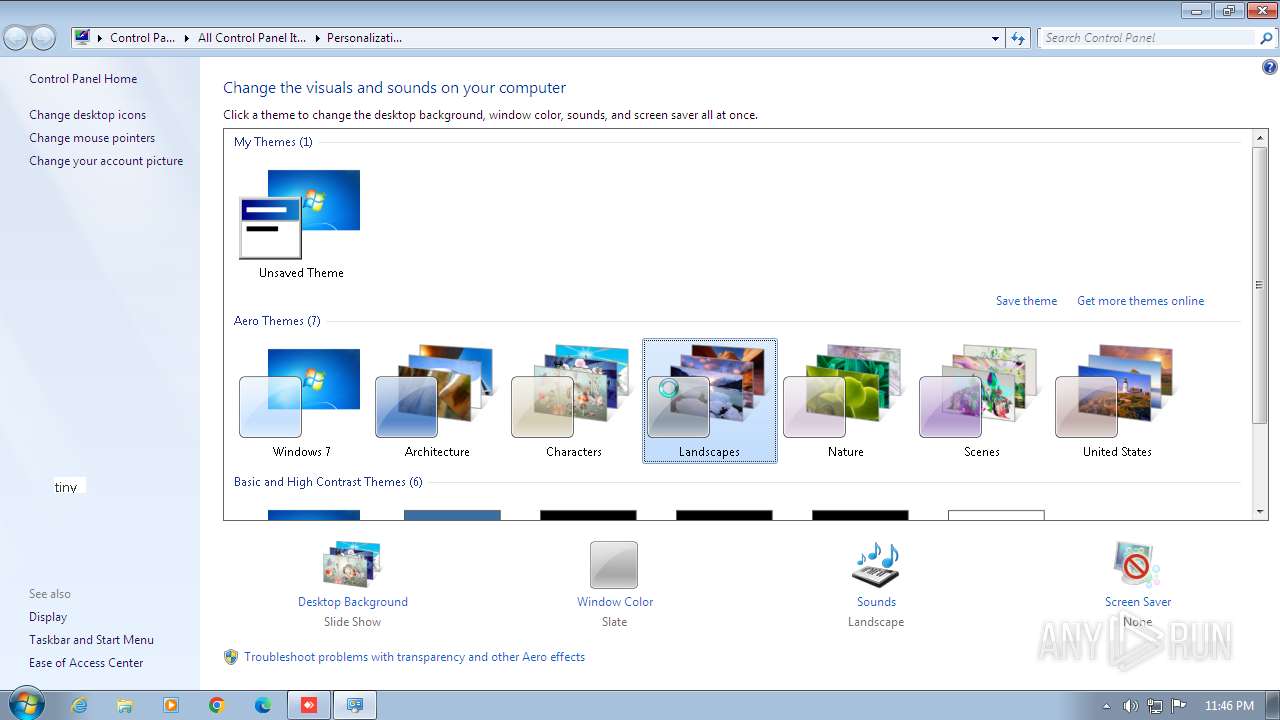
Task: Click the Sounds text link
Action: click(876, 602)
